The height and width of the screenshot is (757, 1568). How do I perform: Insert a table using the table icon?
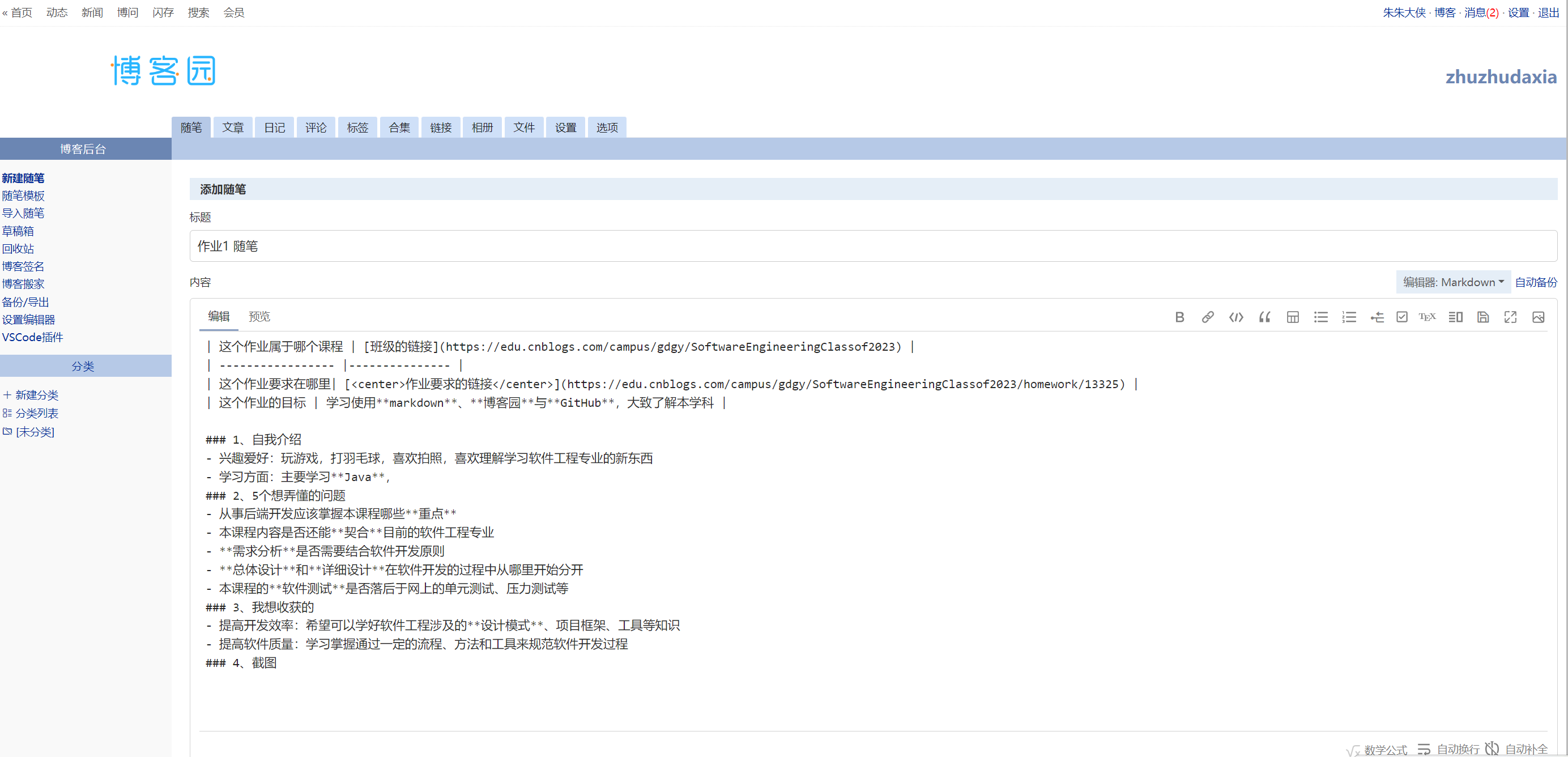click(1292, 317)
